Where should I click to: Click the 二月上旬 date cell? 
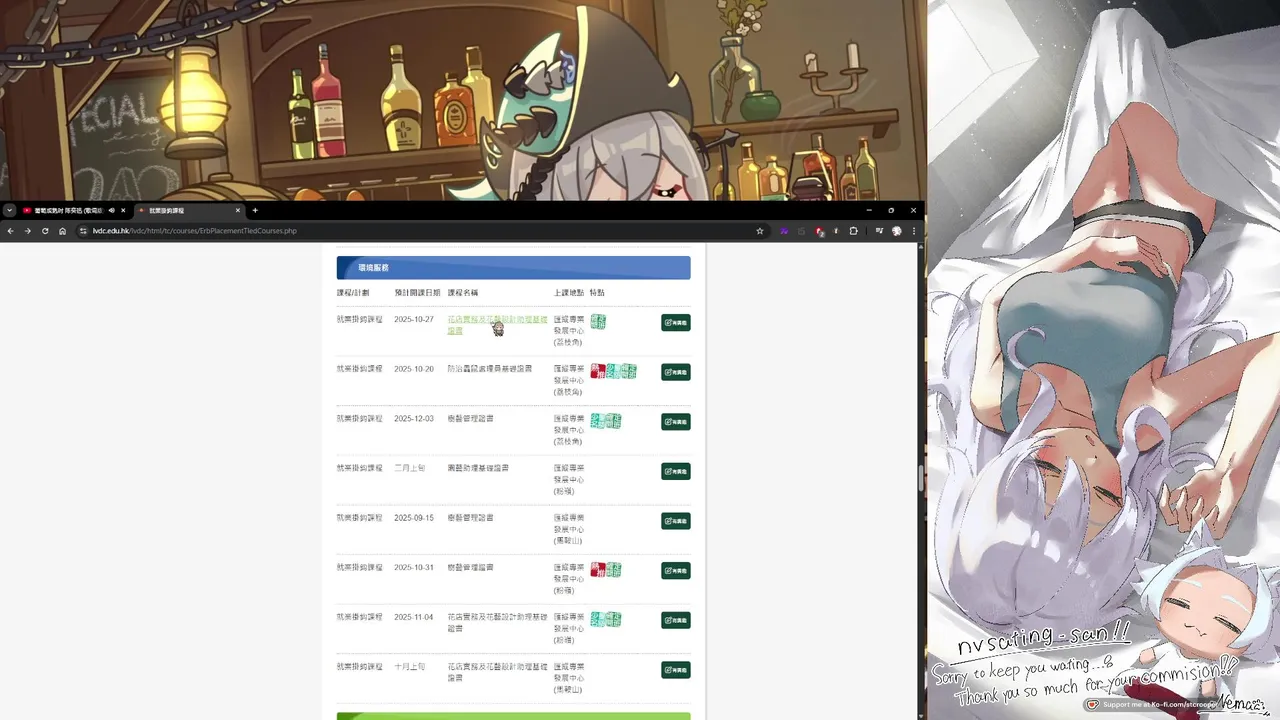click(410, 468)
